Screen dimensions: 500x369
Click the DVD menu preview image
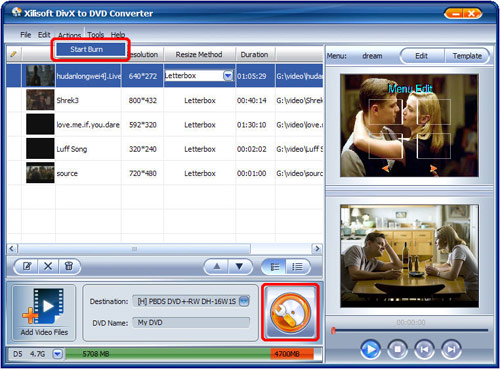(409, 125)
